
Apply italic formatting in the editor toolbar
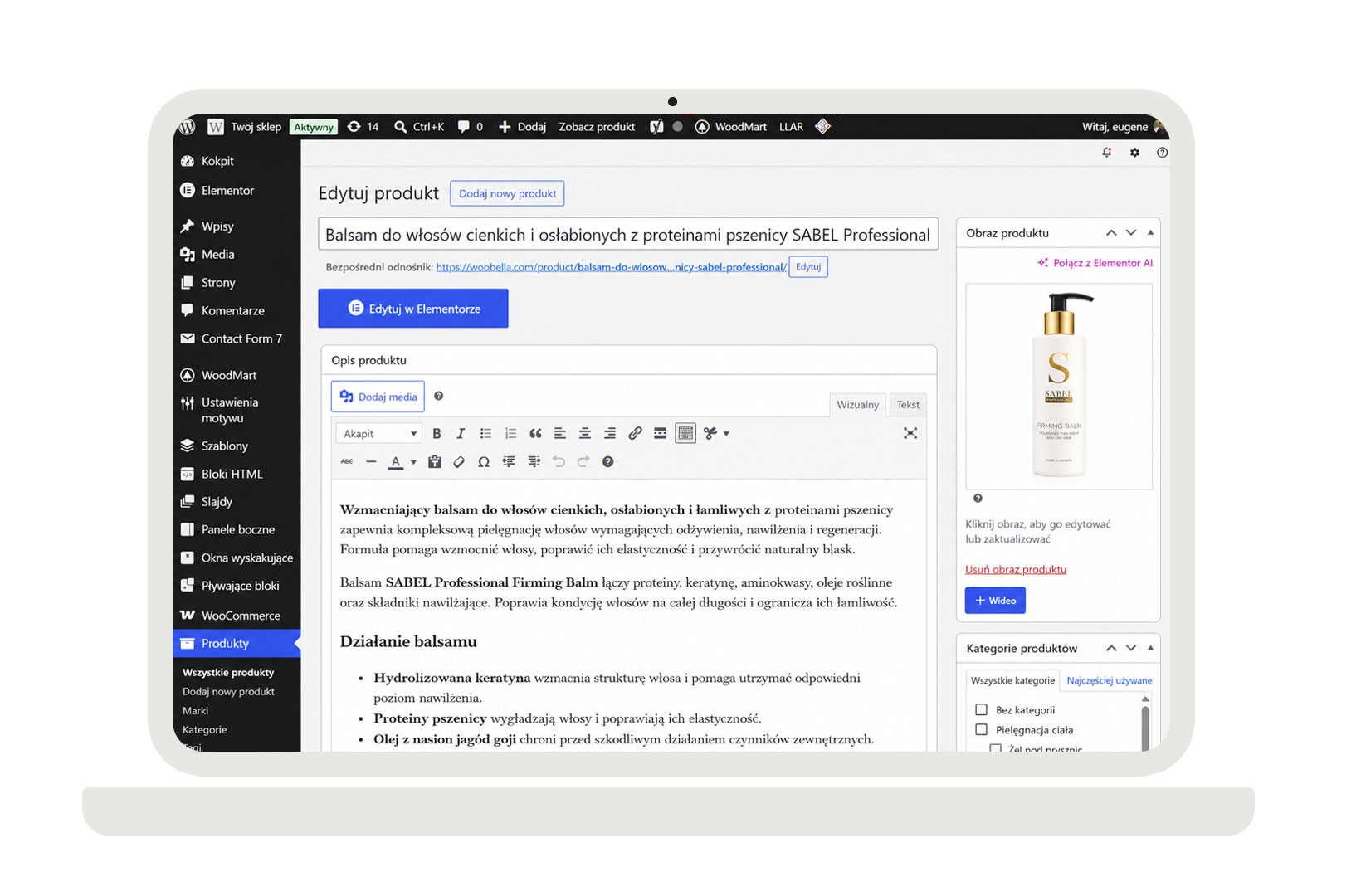461,433
